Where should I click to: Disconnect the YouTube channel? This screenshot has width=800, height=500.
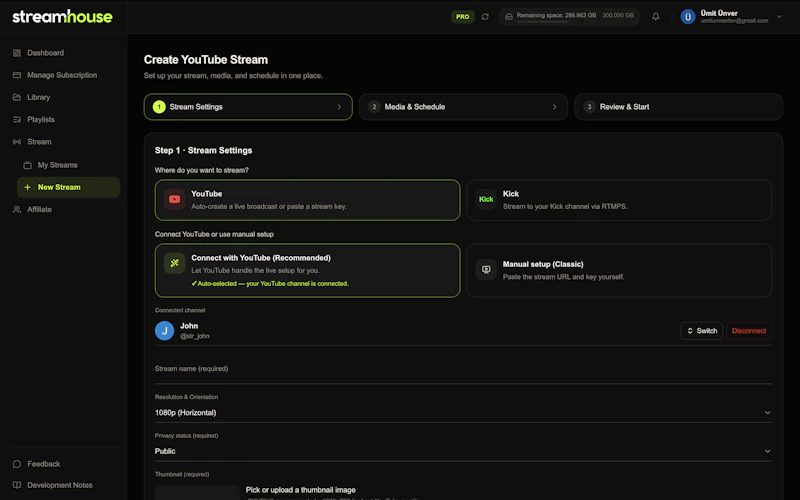(x=748, y=331)
